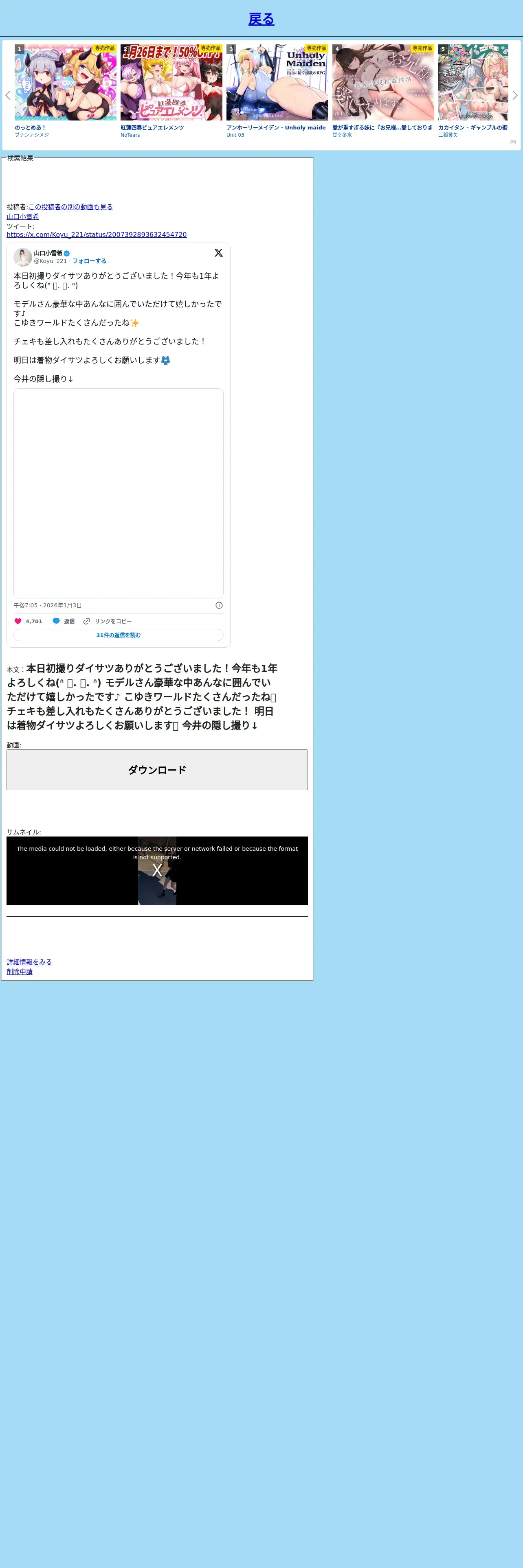Click the 愛が重すぎる妹に title link
Image resolution: width=523 pixels, height=1568 pixels.
382,128
